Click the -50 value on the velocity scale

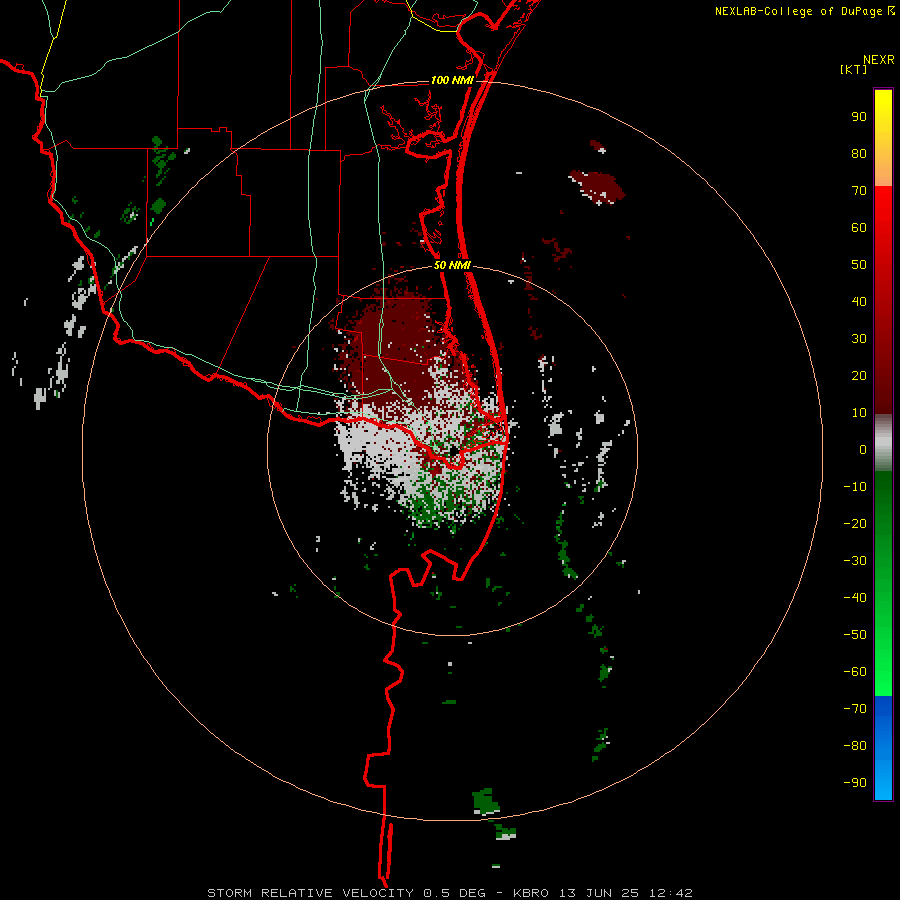(x=855, y=635)
